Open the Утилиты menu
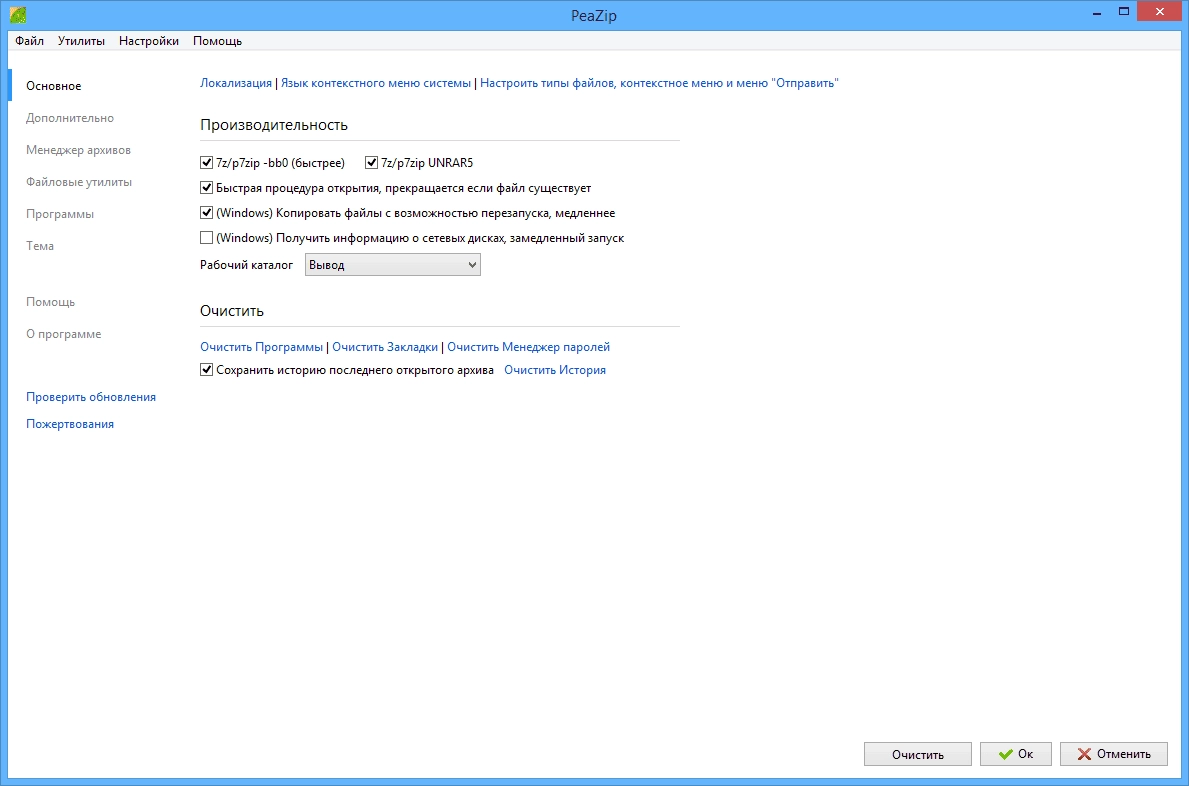The height and width of the screenshot is (786, 1189). coord(81,41)
